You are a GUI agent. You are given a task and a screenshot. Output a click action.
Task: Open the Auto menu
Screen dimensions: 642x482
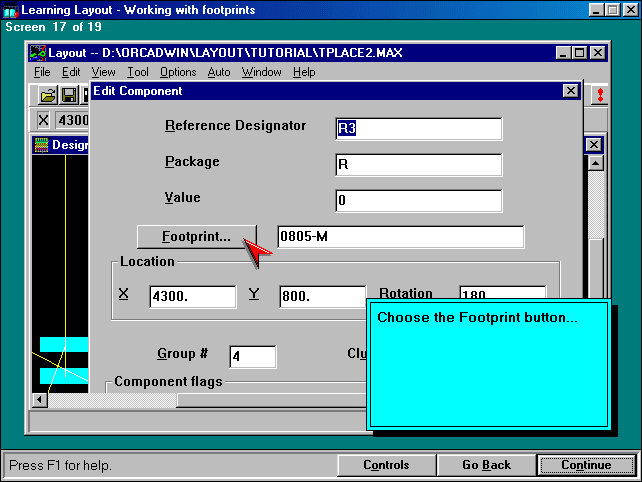pos(219,72)
